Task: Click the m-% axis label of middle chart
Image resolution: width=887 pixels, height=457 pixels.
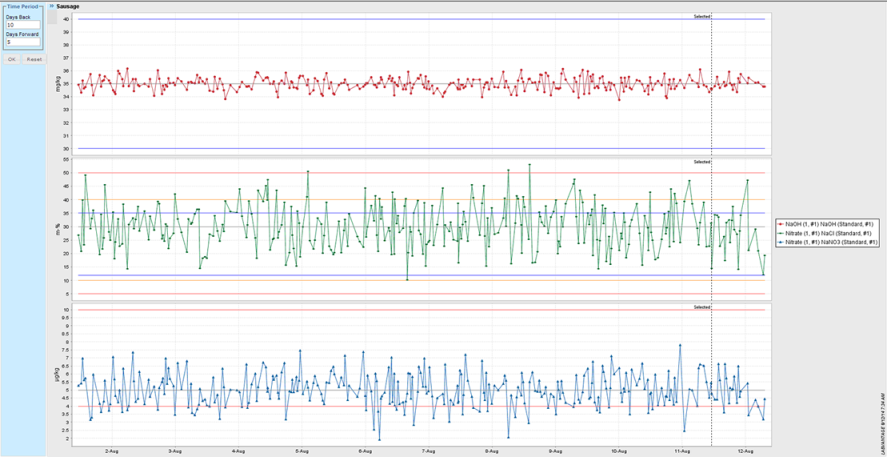Action: pyautogui.click(x=58, y=228)
